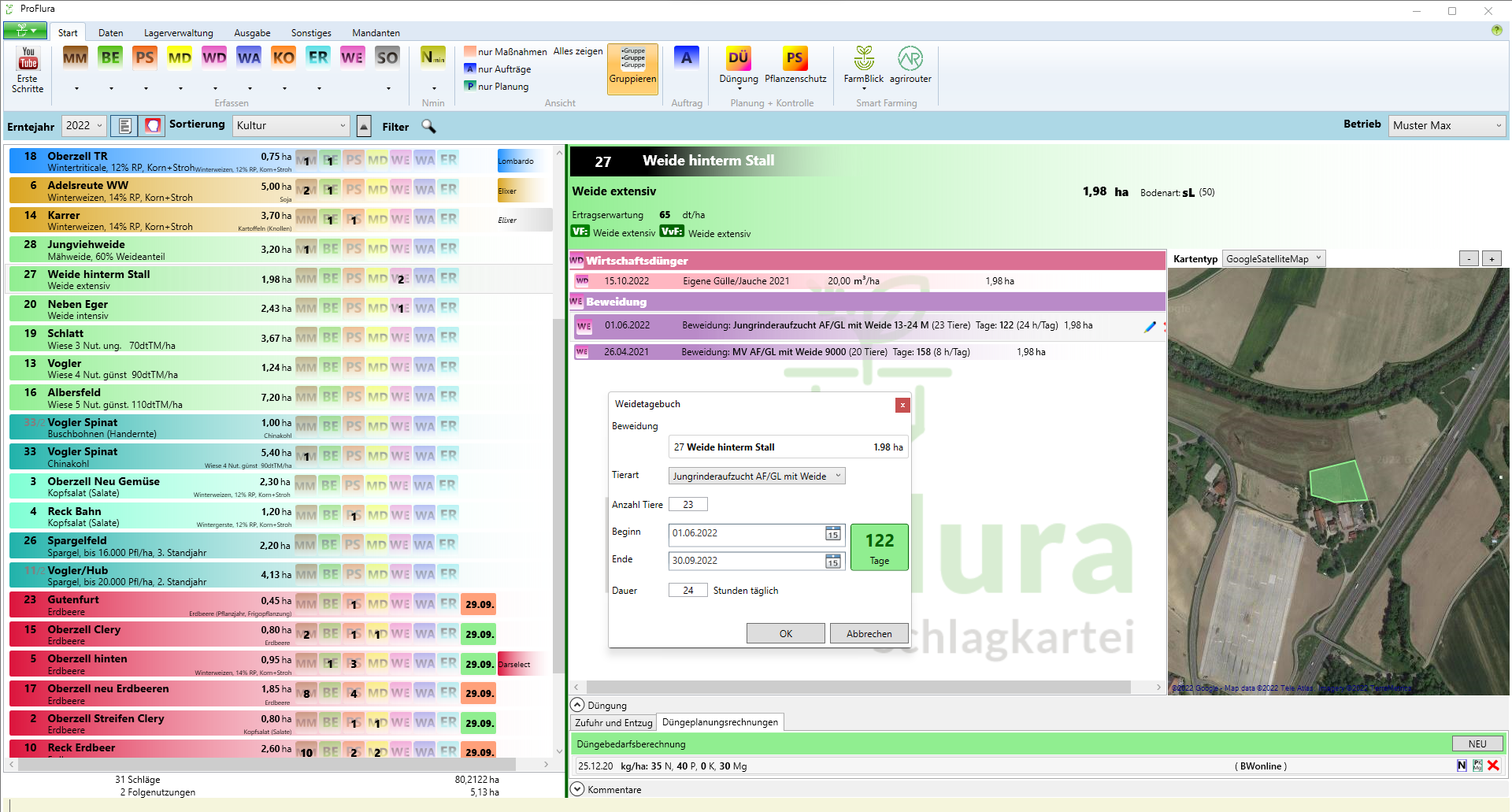Open calendar picker for Beginn date
The height and width of the screenshot is (812, 1512).
(x=832, y=534)
